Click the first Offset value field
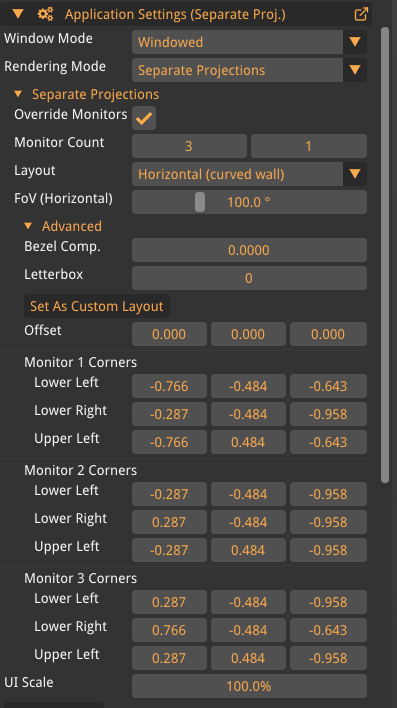This screenshot has height=708, width=397. coord(169,334)
